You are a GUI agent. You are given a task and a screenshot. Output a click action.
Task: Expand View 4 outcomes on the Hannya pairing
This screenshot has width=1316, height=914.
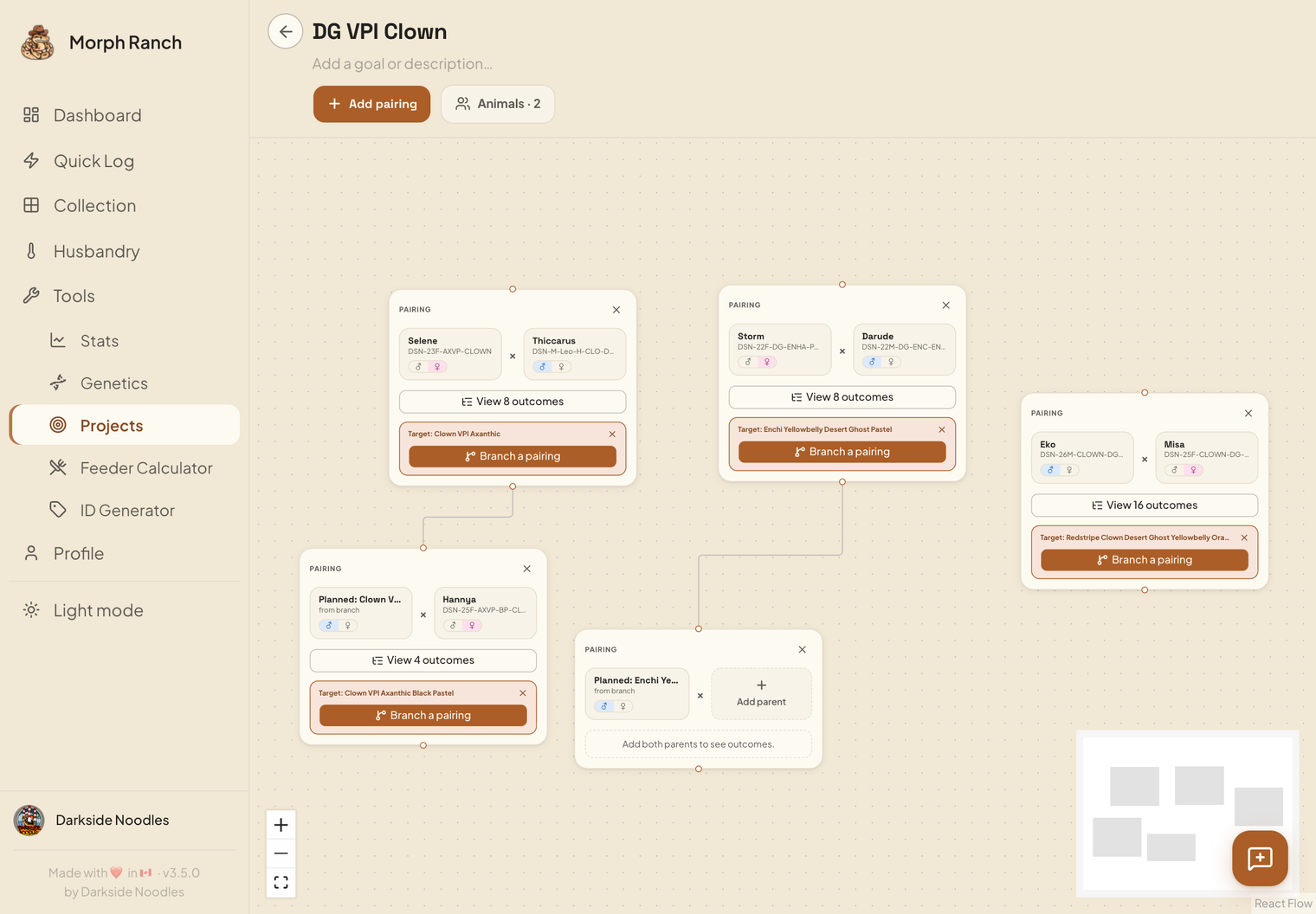point(423,660)
